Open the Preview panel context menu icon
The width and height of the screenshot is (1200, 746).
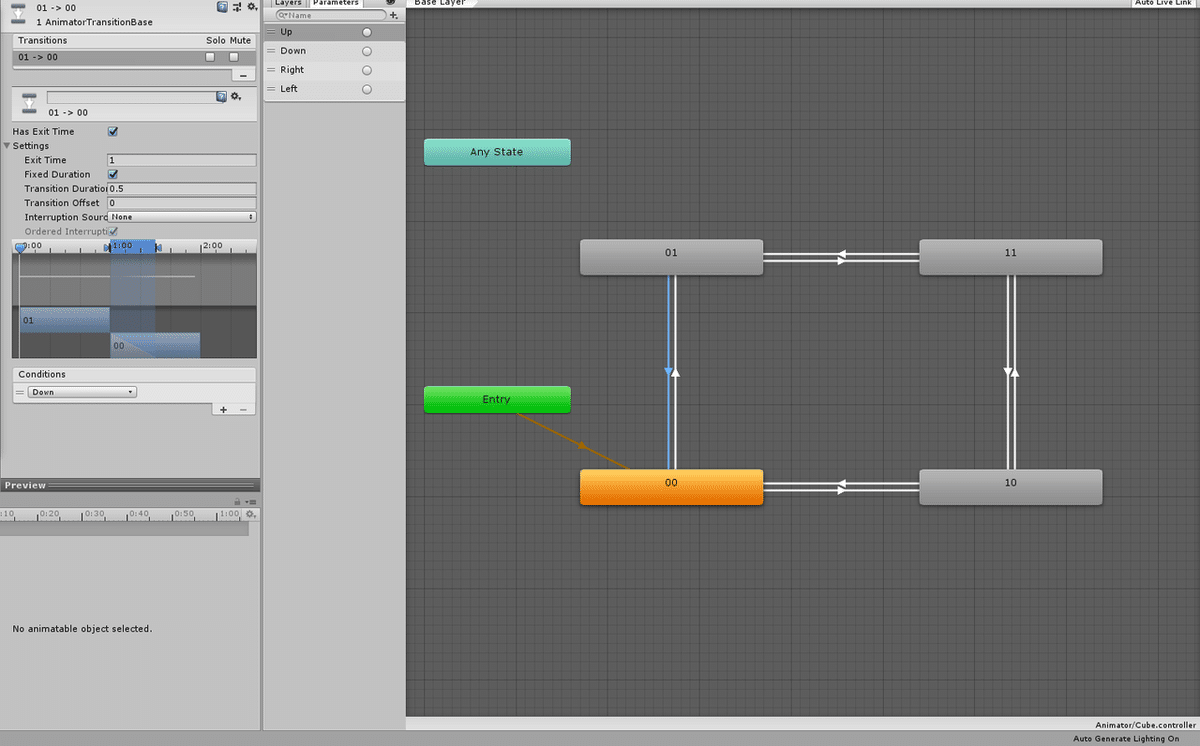tap(250, 501)
